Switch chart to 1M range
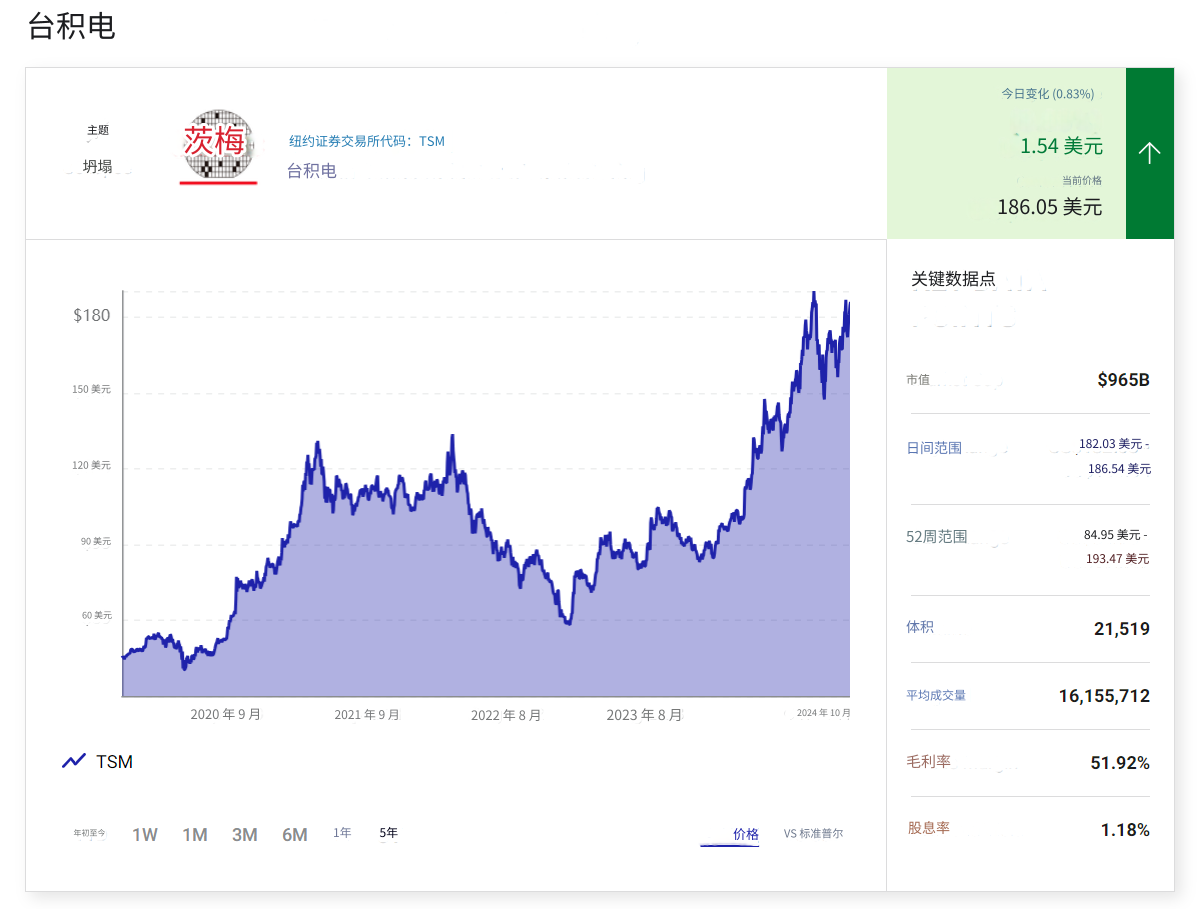The height and width of the screenshot is (909, 1200). (x=195, y=835)
